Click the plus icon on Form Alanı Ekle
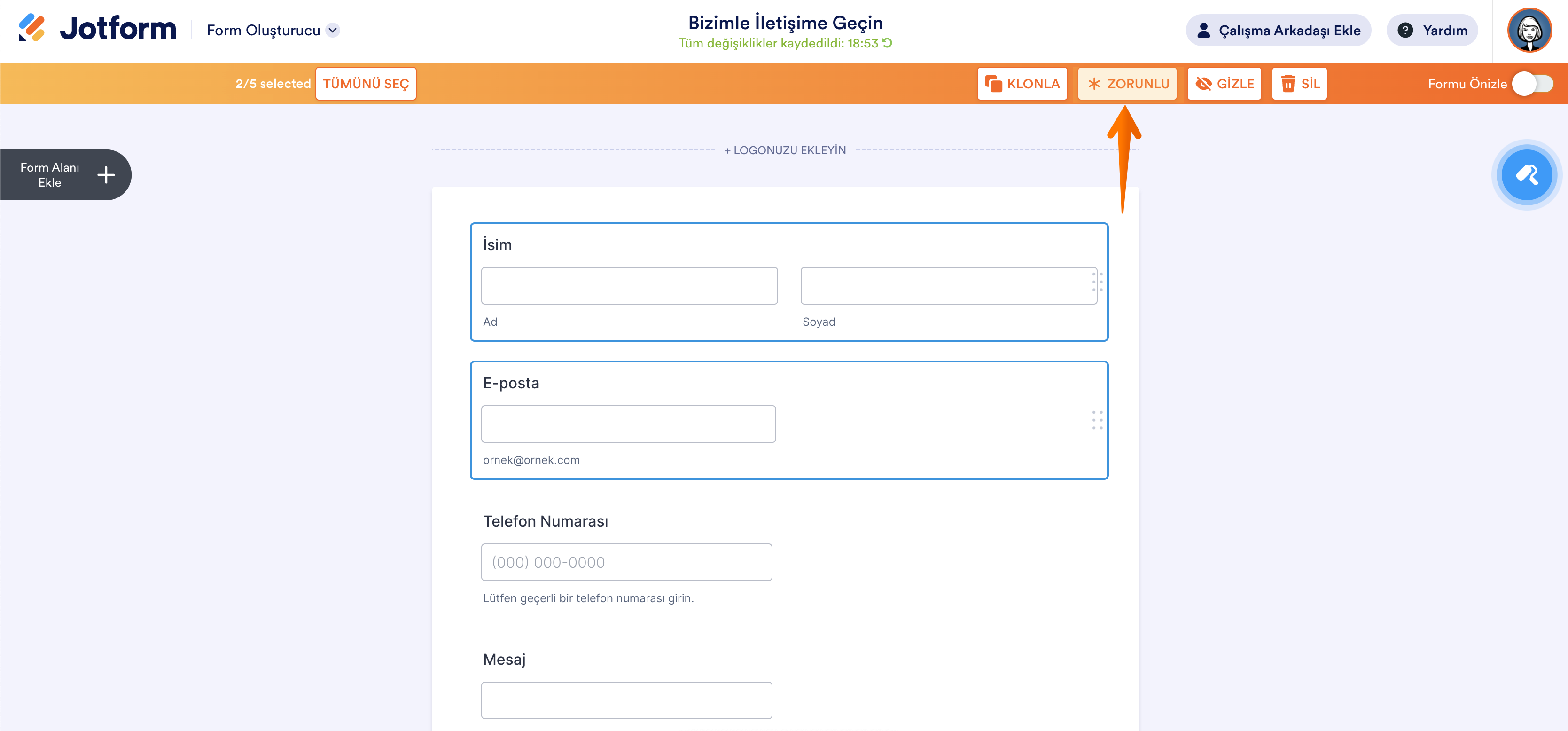 point(106,175)
